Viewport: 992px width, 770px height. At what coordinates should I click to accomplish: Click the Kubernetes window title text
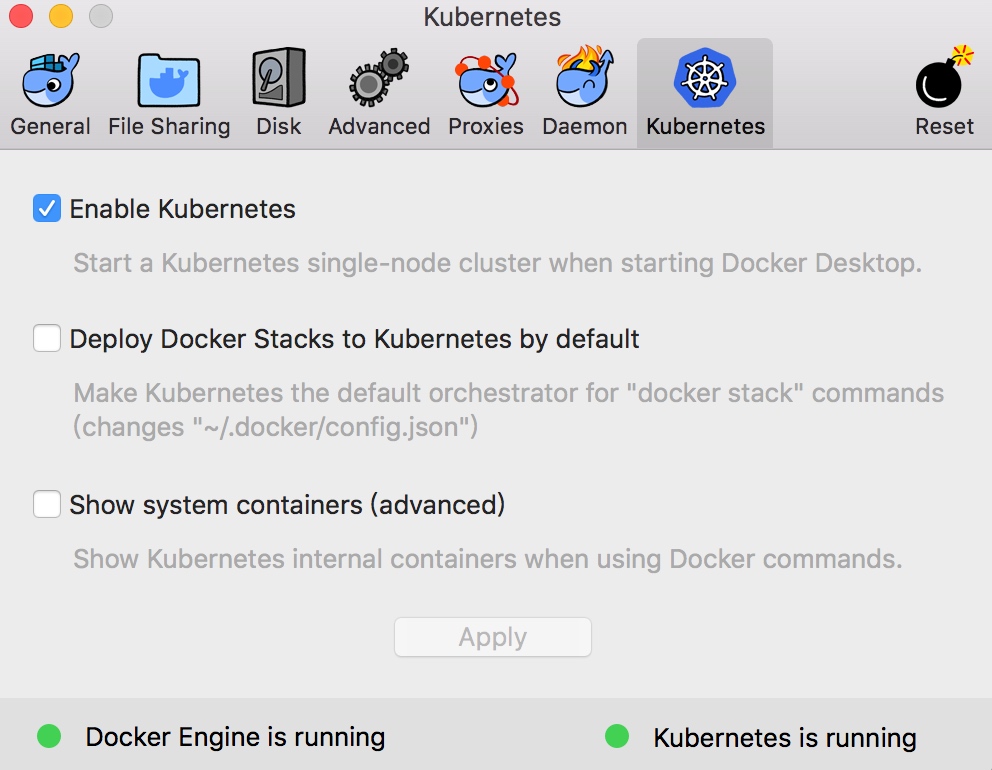tap(492, 18)
